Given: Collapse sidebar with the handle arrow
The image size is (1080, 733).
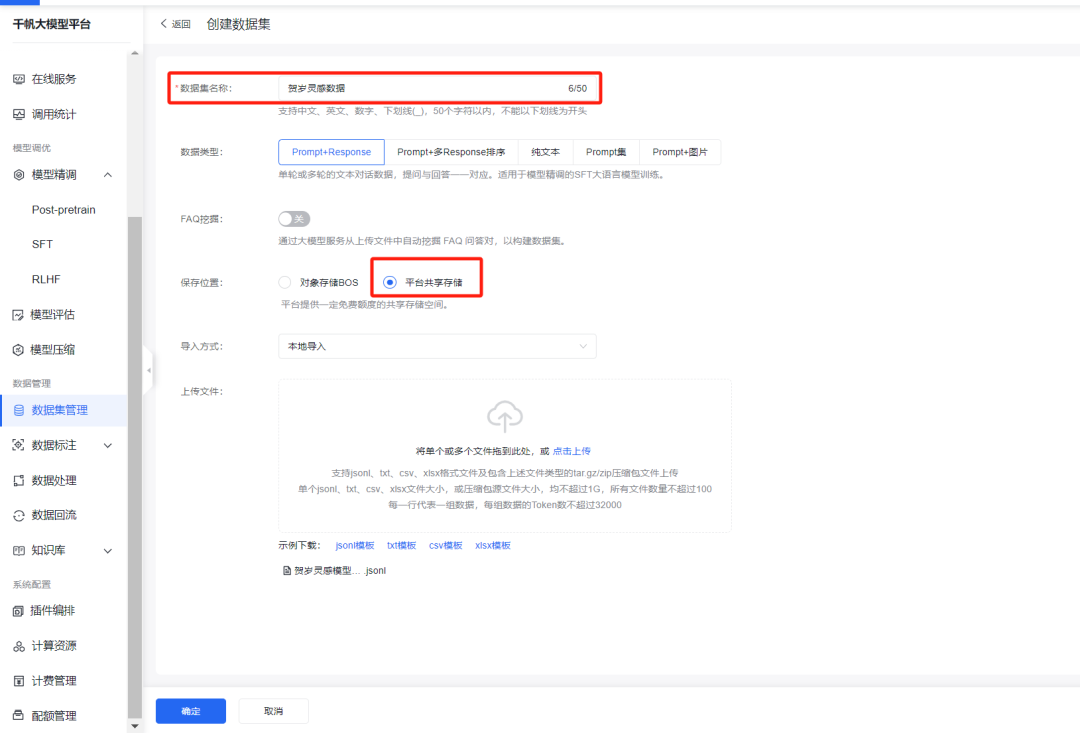Looking at the screenshot, I should tap(148, 371).
